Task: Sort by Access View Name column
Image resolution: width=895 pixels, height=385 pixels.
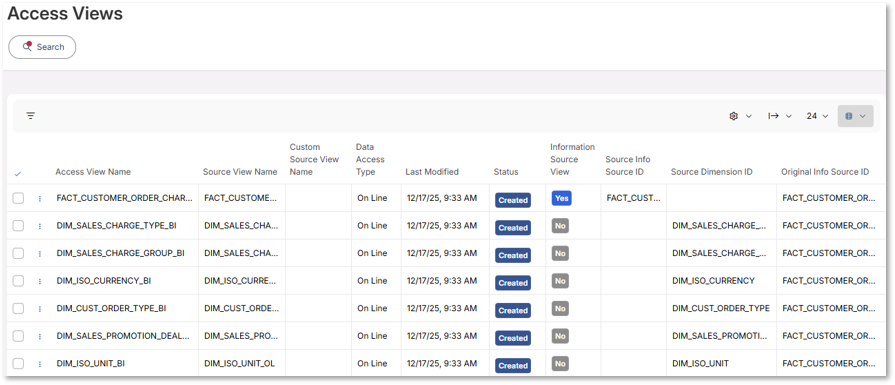Action: (x=93, y=172)
